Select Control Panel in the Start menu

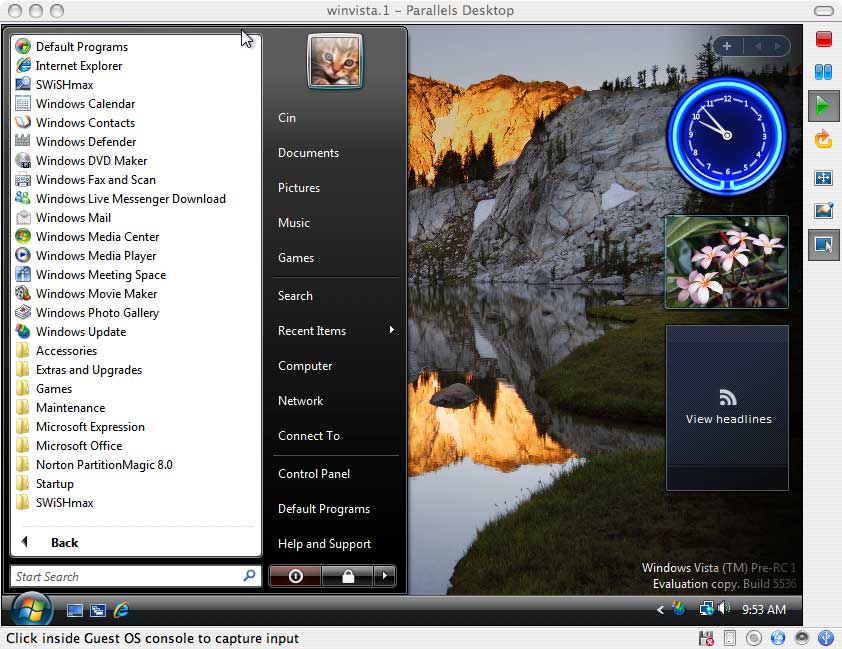tap(314, 474)
